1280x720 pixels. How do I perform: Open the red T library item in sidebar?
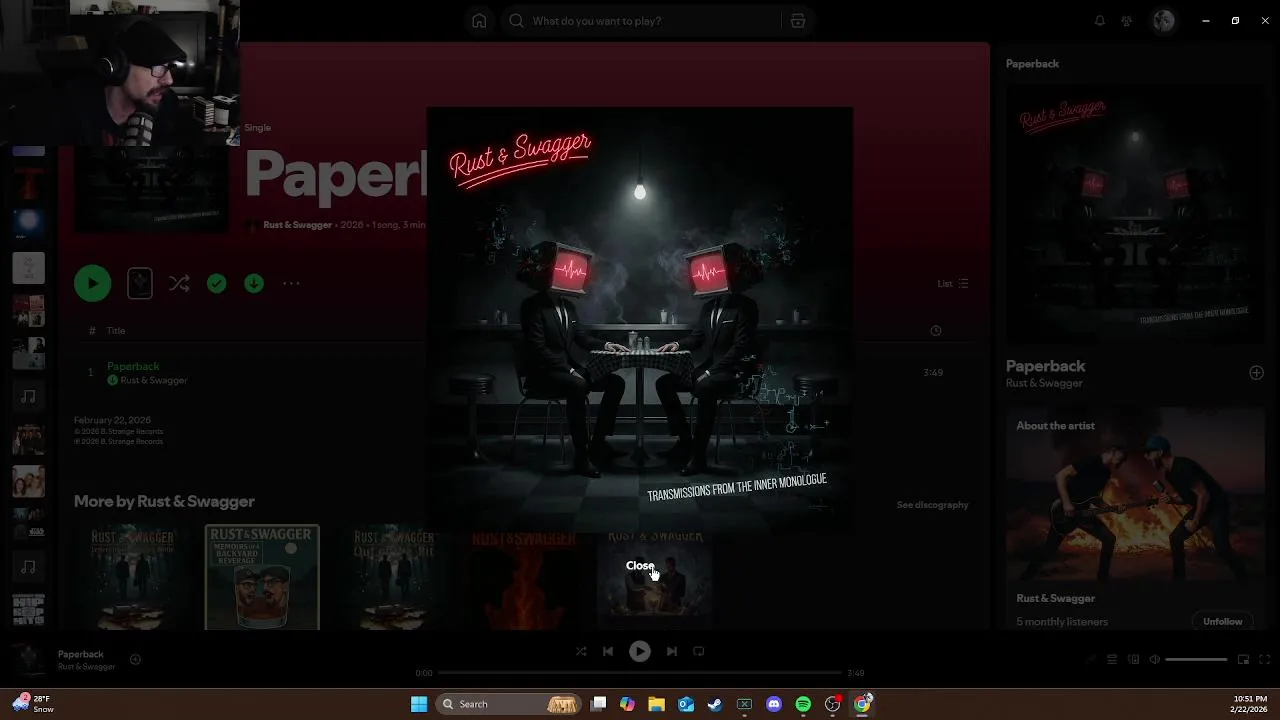[x=28, y=186]
